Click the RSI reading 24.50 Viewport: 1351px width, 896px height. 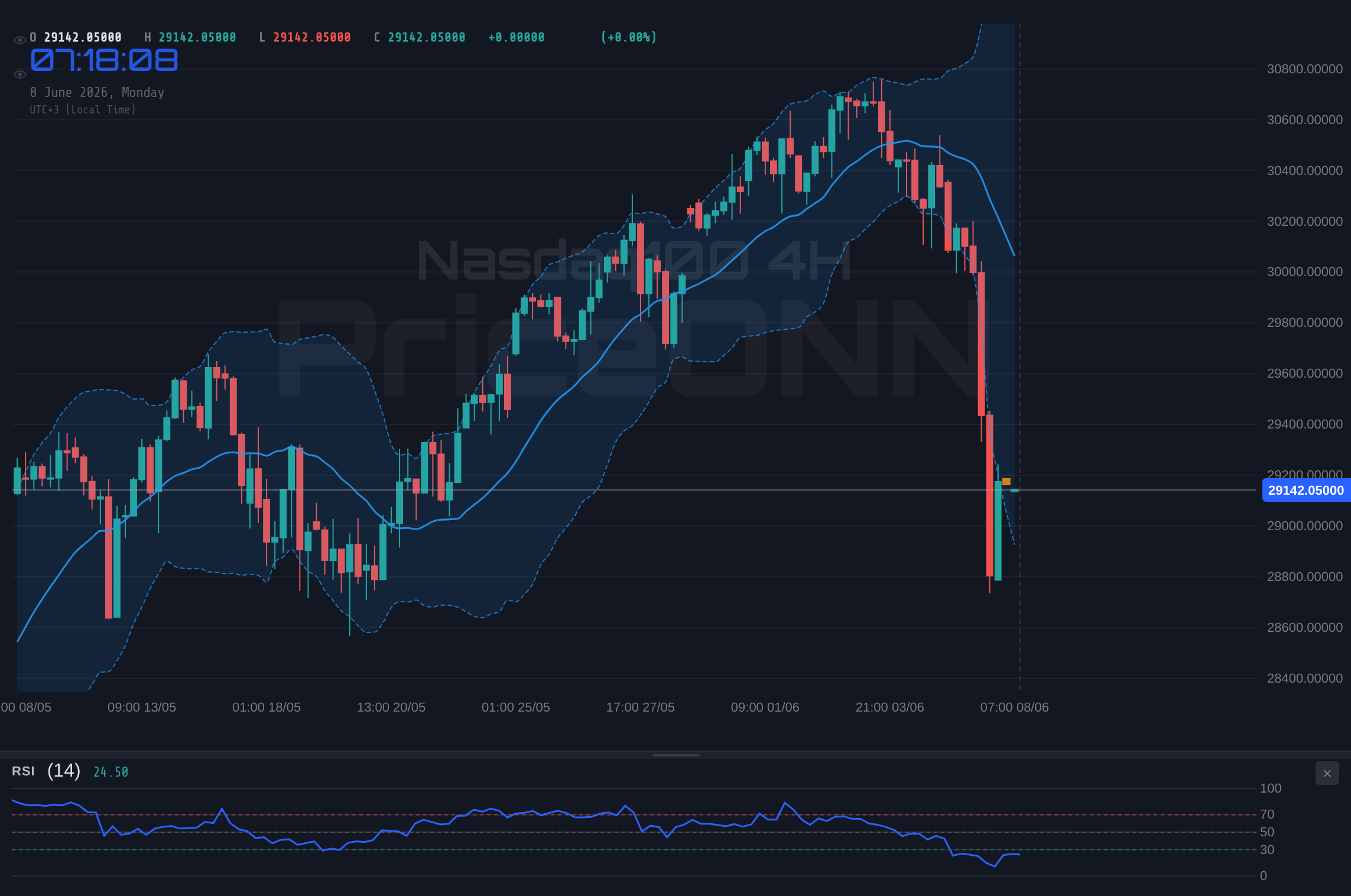tap(111, 772)
